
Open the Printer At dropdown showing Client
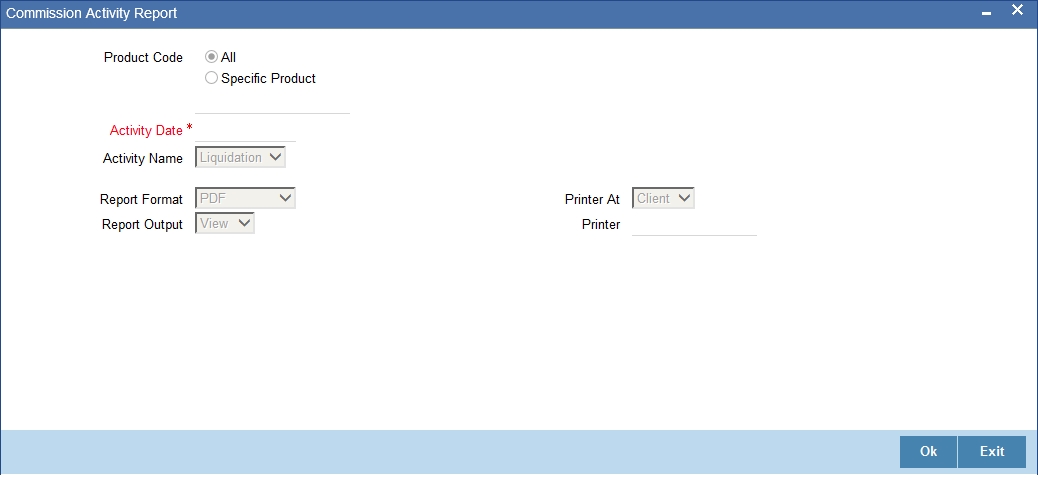point(663,198)
